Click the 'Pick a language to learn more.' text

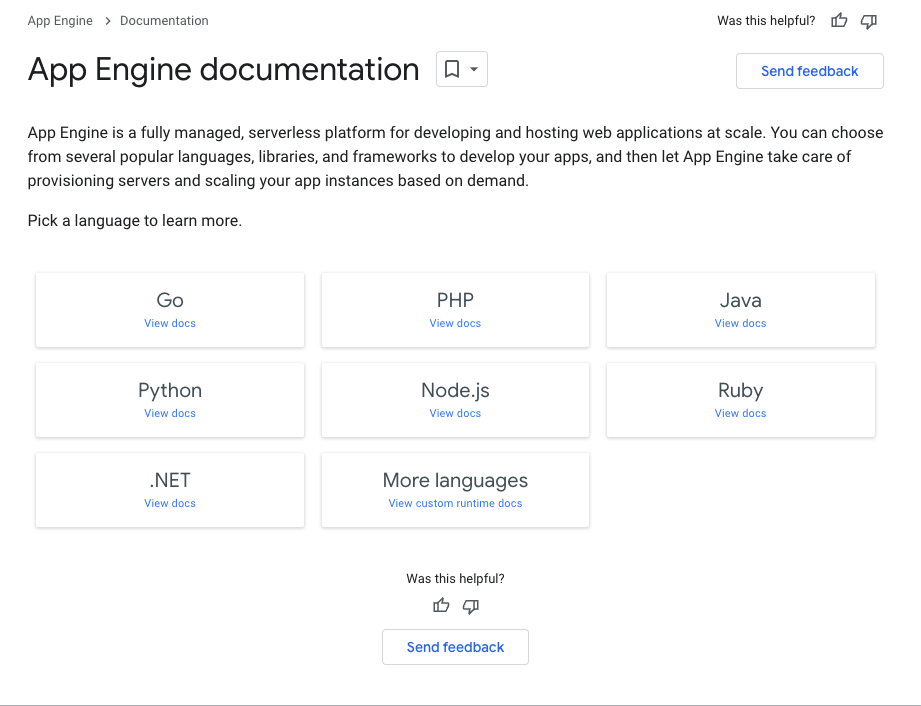tap(135, 221)
